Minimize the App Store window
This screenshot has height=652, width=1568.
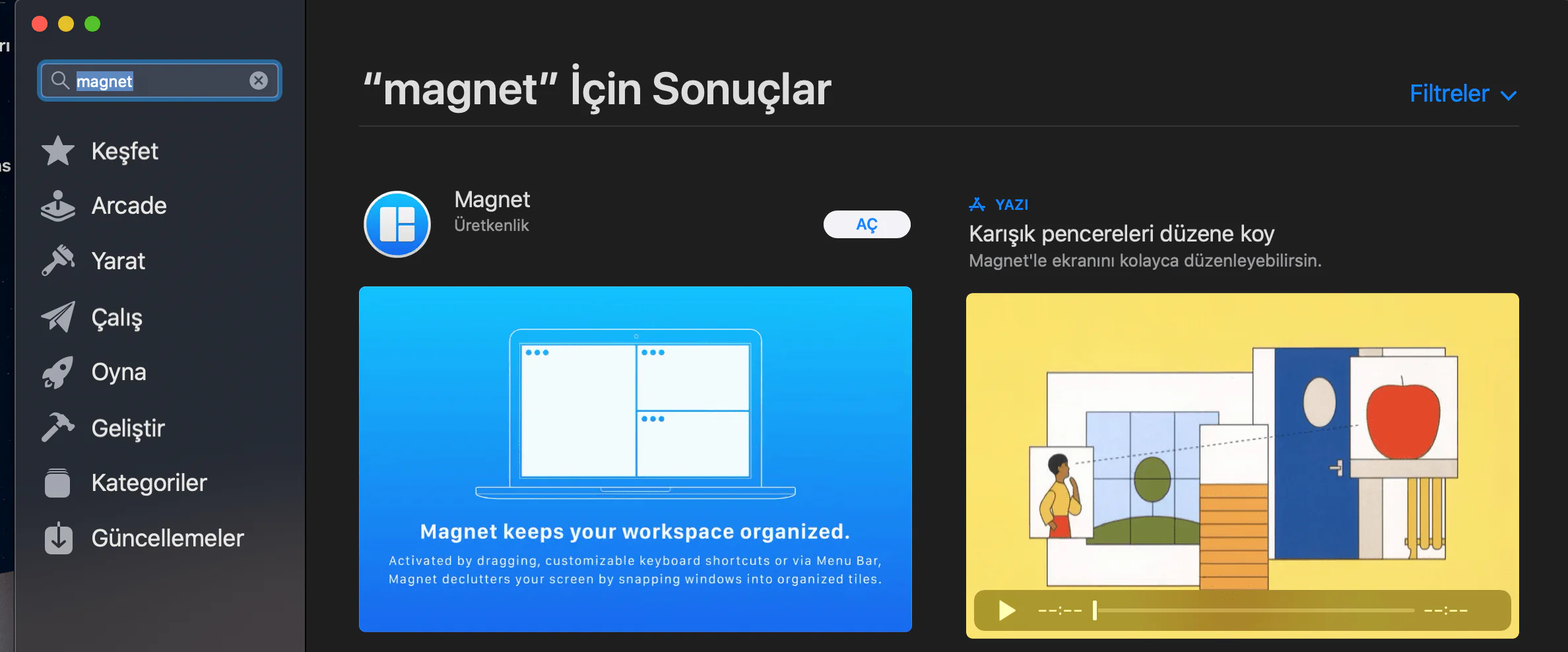(66, 24)
